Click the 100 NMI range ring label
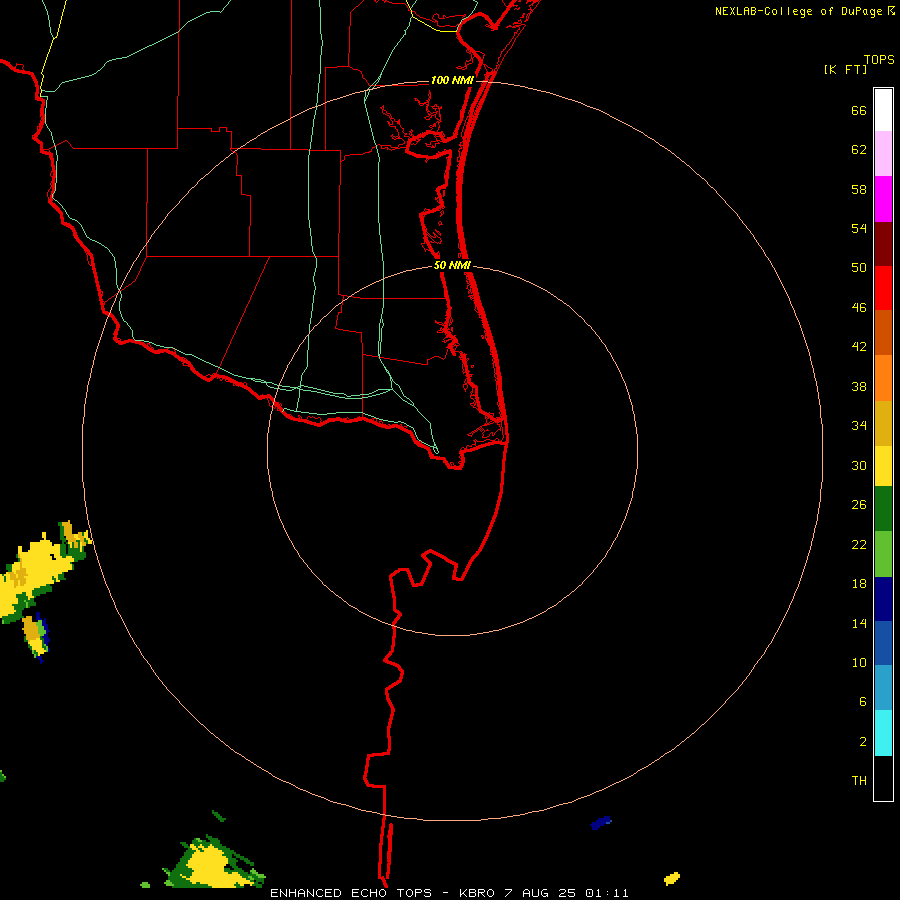 click(x=452, y=80)
